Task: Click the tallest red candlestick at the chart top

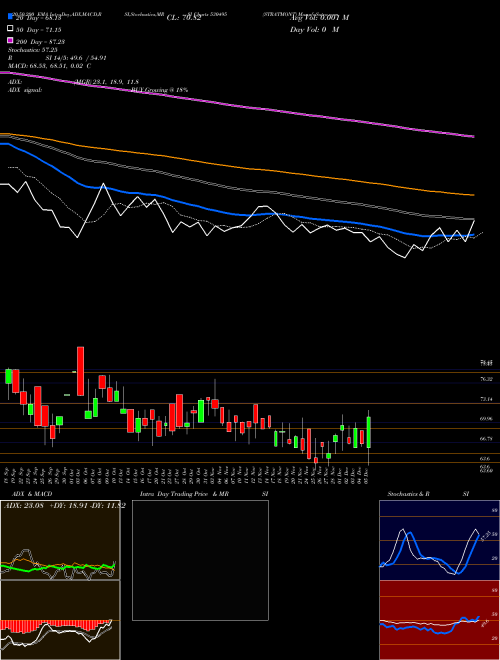Action: click(80, 371)
